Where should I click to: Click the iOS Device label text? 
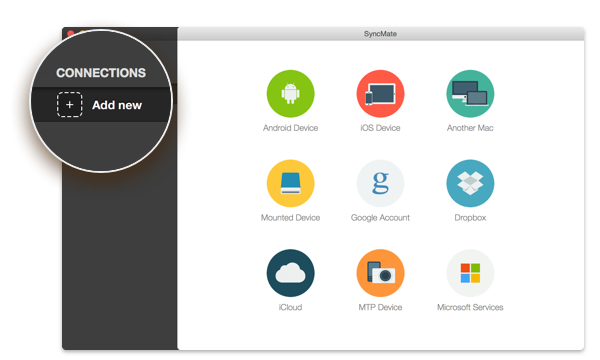click(380, 128)
